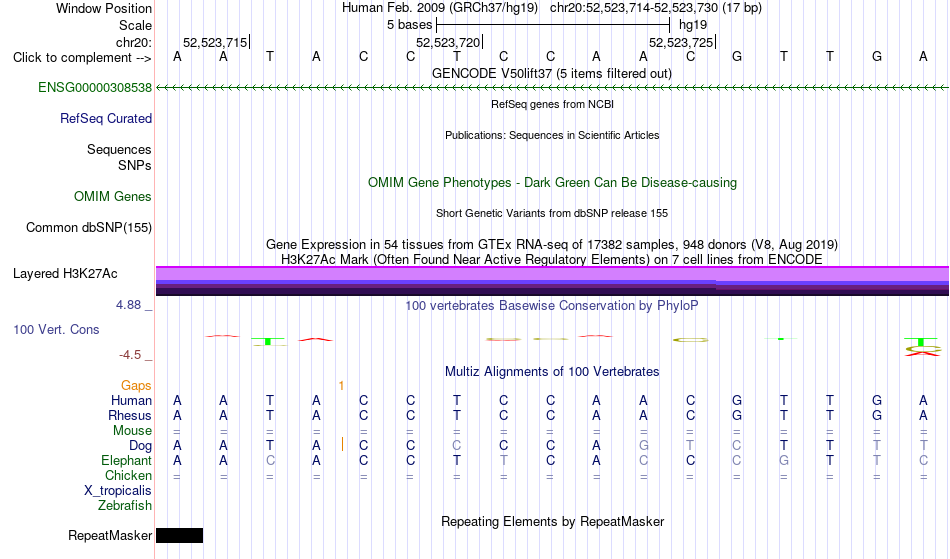Click the Window Position label
950x559 pixels.
[x=104, y=8]
